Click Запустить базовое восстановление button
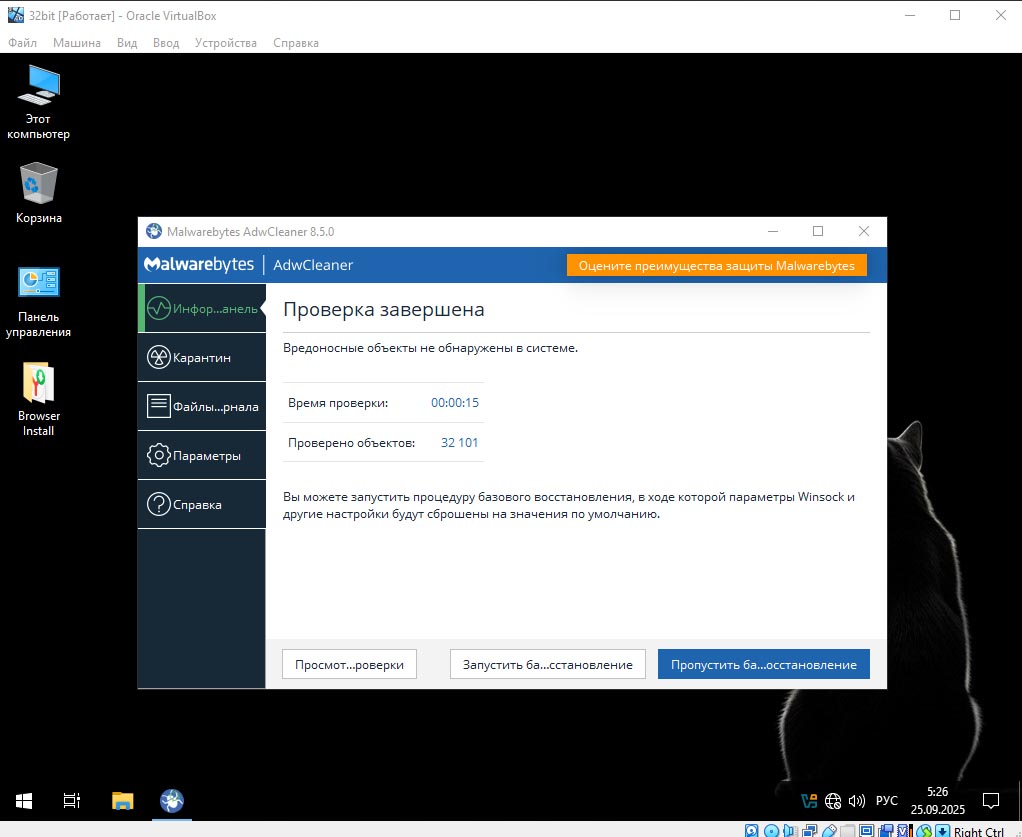Screen dimensions: 1022x837 point(548,664)
